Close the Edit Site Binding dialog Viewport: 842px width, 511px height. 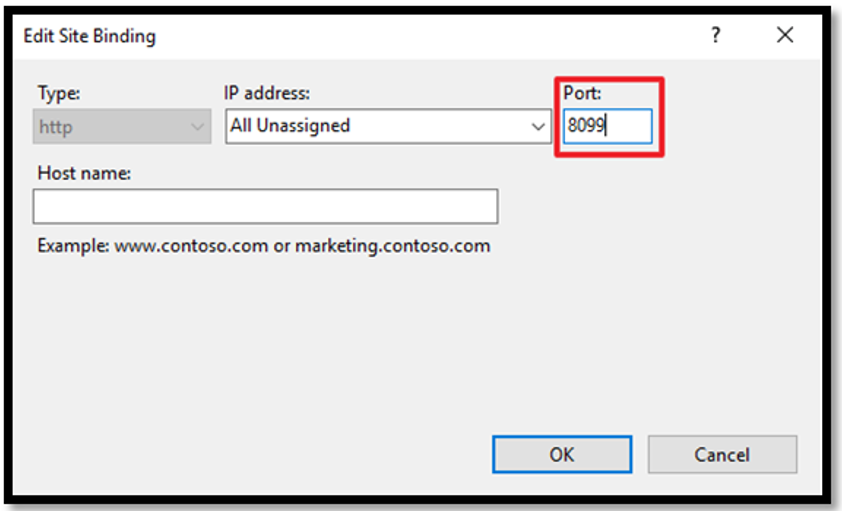click(x=785, y=35)
